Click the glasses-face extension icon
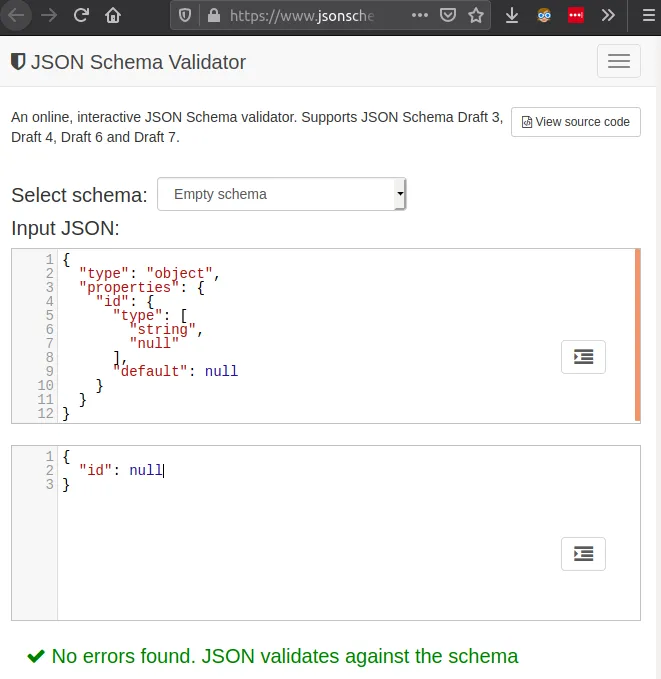The width and height of the screenshot is (661, 679). pos(544,16)
